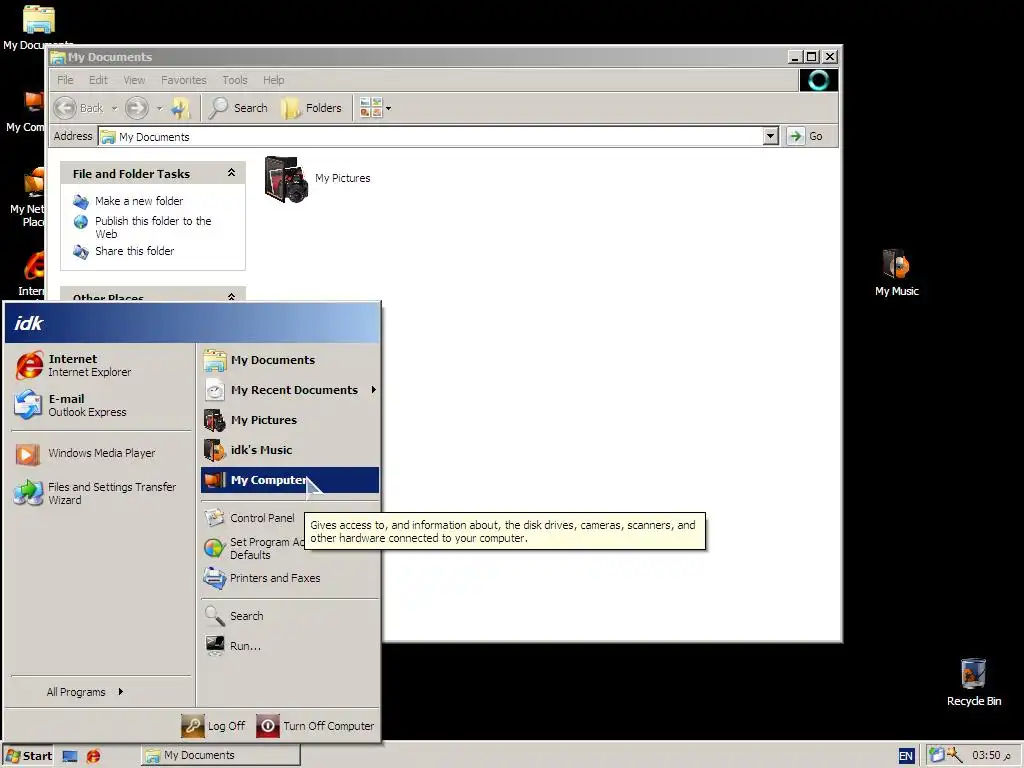Click Publish this folder to the Web
Screen dimensions: 1024x768
(x=153, y=227)
